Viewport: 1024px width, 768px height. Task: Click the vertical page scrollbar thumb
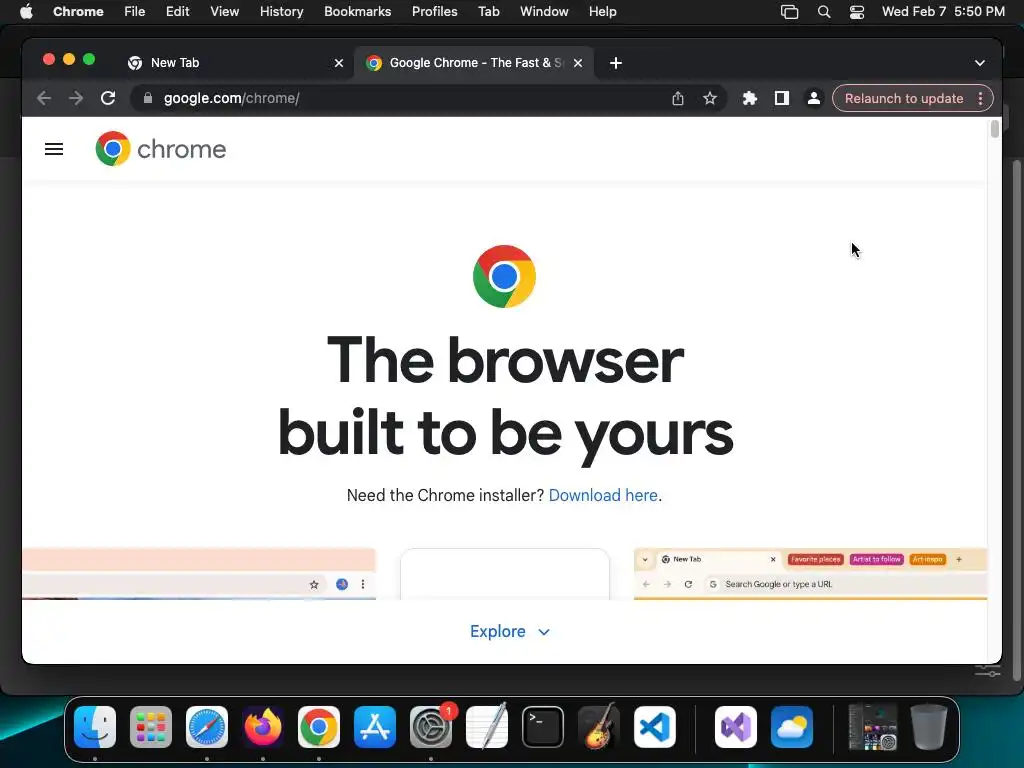click(x=995, y=129)
